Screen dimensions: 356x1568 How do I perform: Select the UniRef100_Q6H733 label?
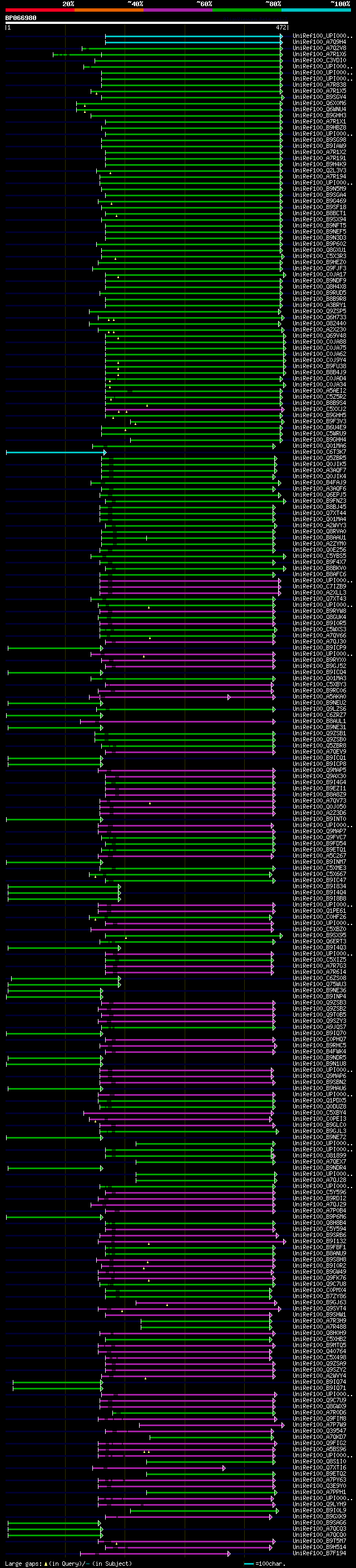point(319,317)
